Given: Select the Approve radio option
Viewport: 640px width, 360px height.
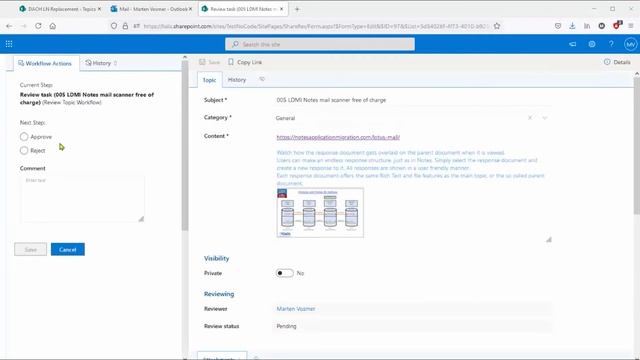Looking at the screenshot, I should pyautogui.click(x=24, y=137).
